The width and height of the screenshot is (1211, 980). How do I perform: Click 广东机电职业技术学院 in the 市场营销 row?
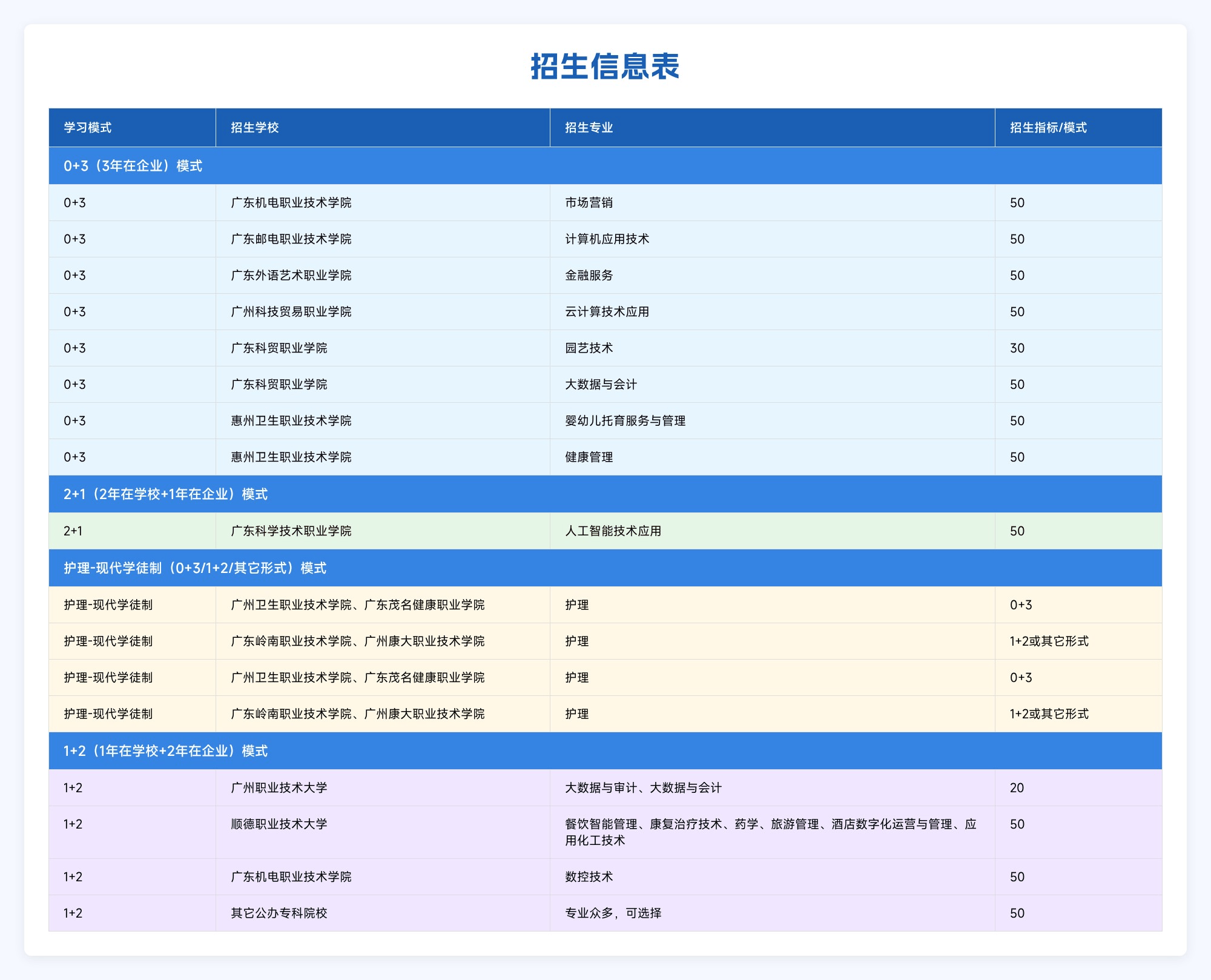click(x=383, y=203)
